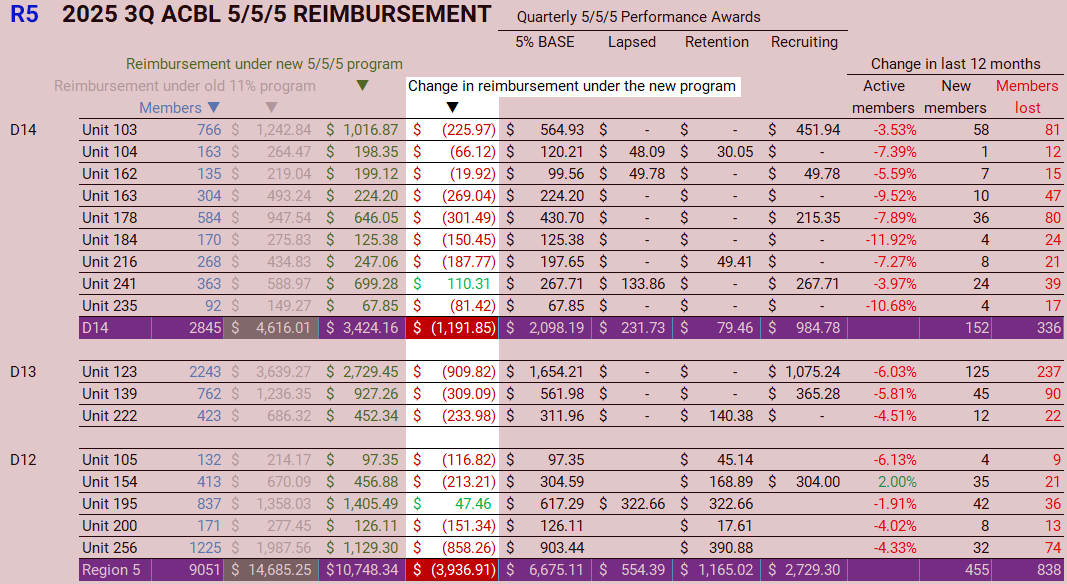Click the Unit 216 row label
This screenshot has width=1067, height=584.
[110, 262]
